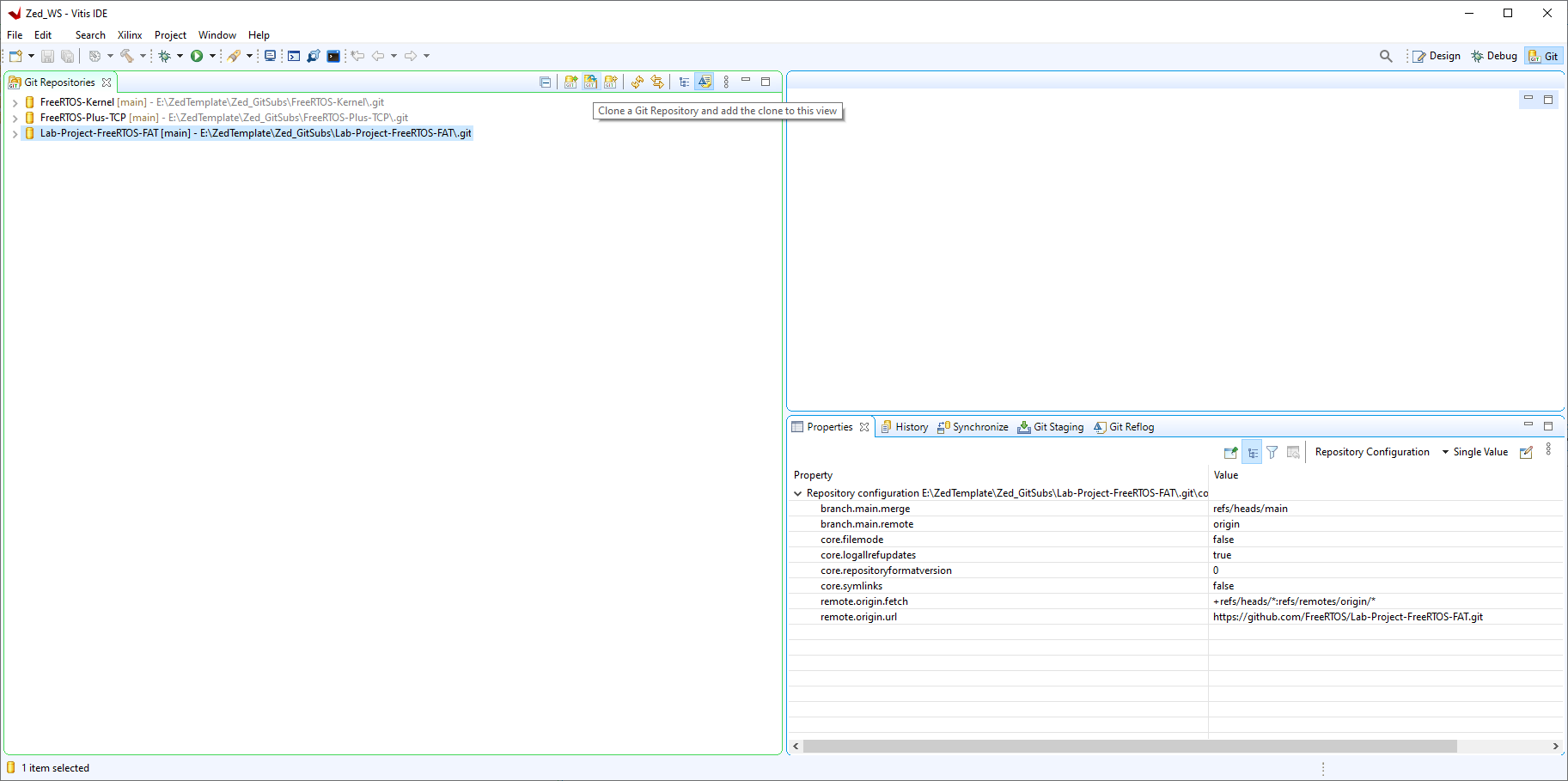Viewport: 1568px width, 781px height.
Task: Click the green Run button icon
Action: [x=197, y=56]
